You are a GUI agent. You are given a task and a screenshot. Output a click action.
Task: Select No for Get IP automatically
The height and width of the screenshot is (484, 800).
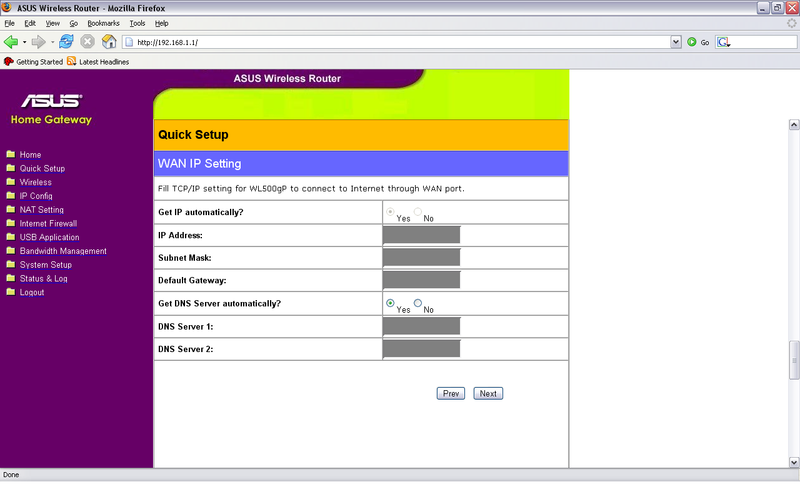[418, 212]
